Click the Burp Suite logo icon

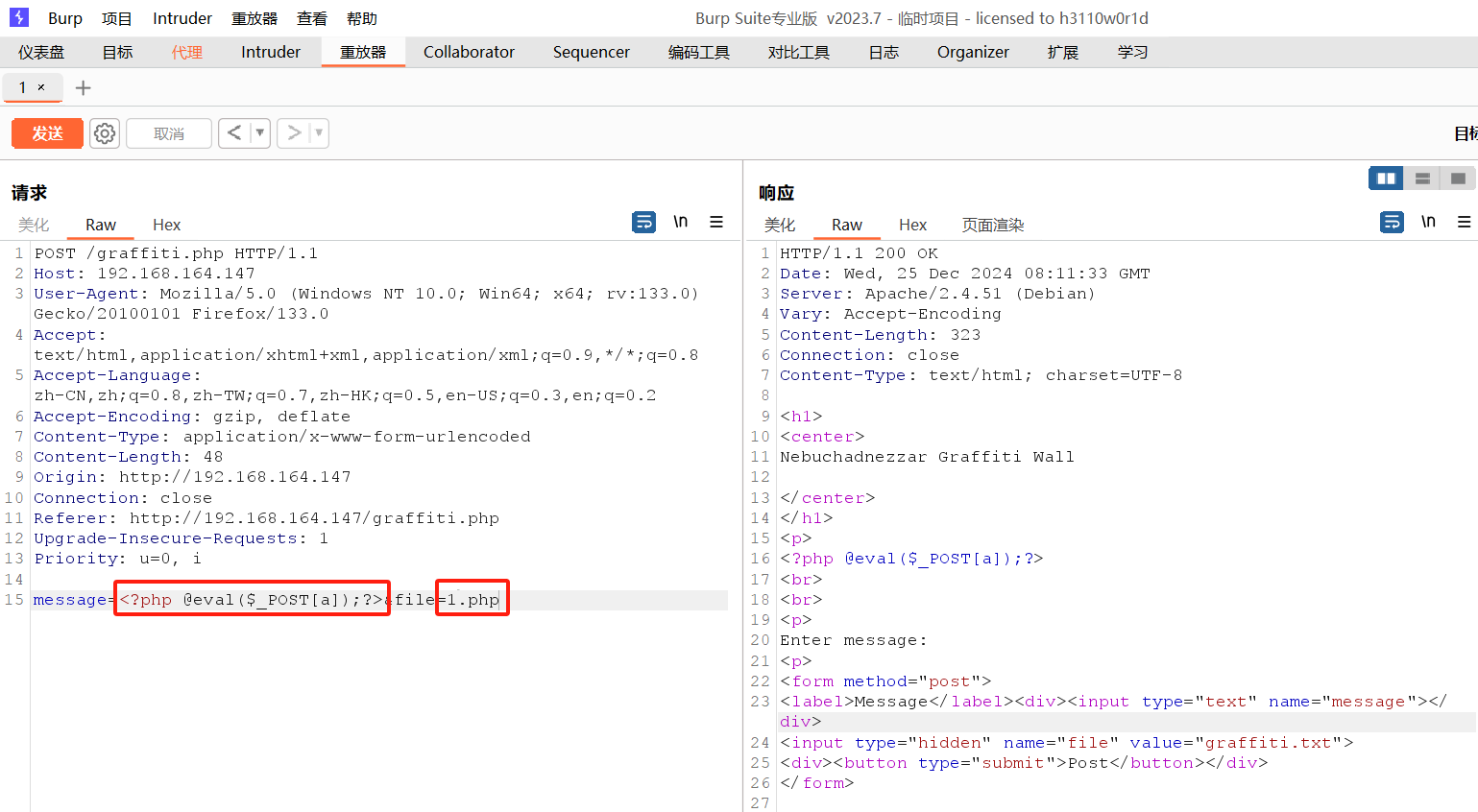click(19, 17)
